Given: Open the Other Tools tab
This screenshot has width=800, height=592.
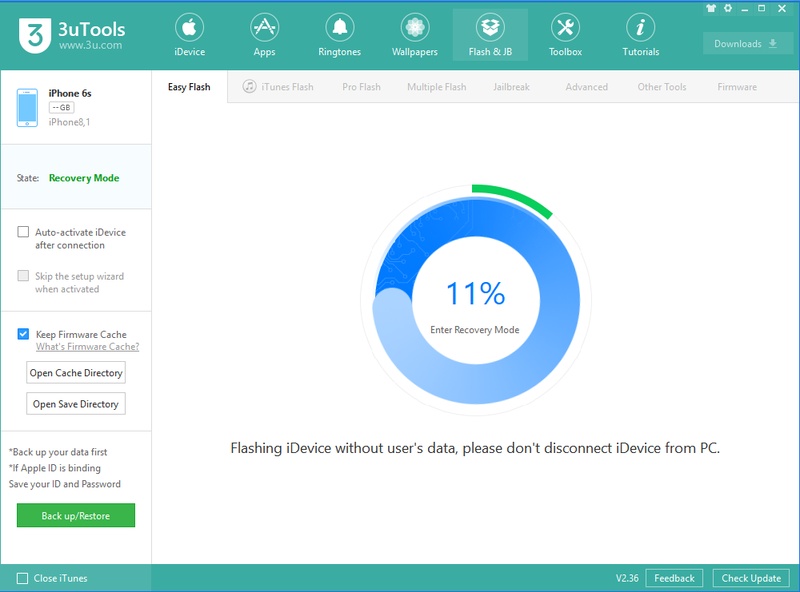Looking at the screenshot, I should click(662, 87).
